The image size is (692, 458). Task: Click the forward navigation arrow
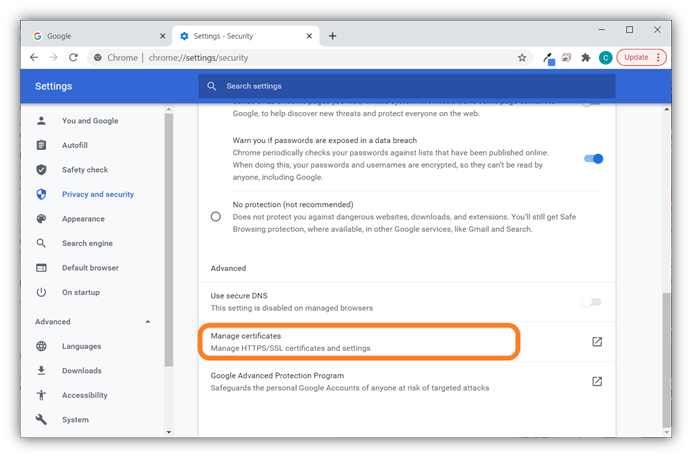point(53,57)
